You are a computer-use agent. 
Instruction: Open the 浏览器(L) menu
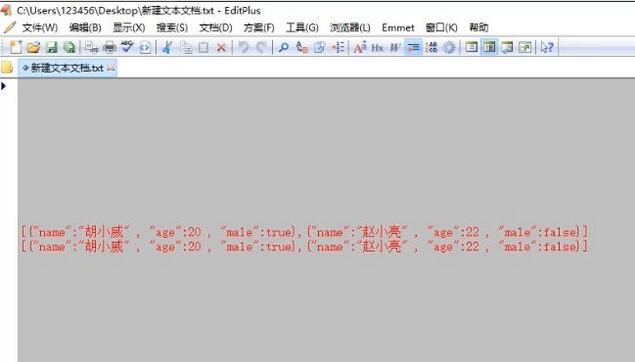[350, 28]
